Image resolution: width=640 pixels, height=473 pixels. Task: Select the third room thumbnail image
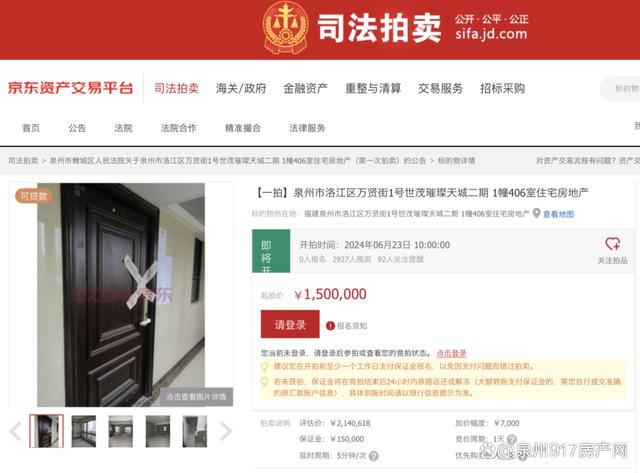(x=120, y=431)
